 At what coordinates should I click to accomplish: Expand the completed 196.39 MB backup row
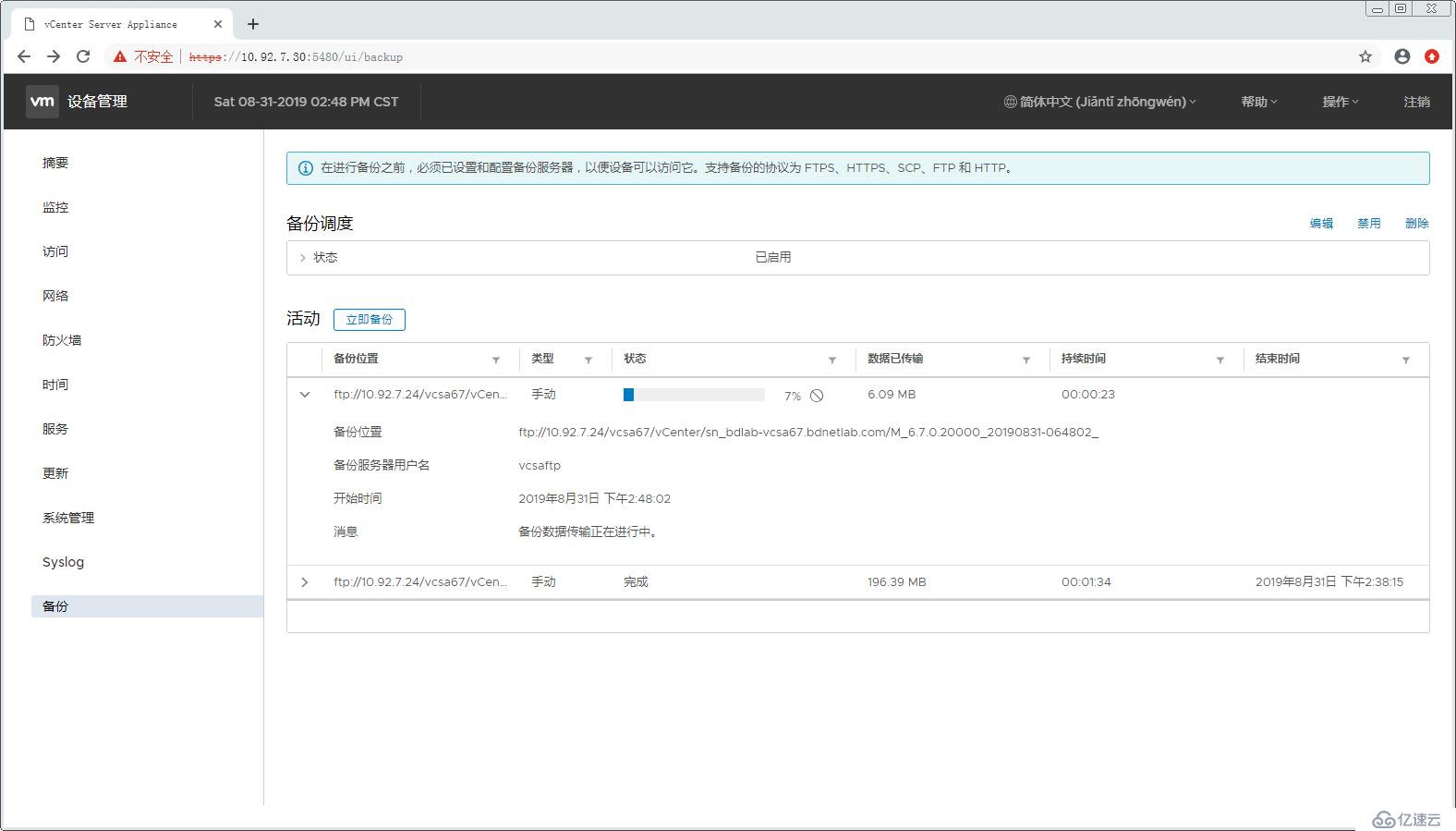coord(305,582)
